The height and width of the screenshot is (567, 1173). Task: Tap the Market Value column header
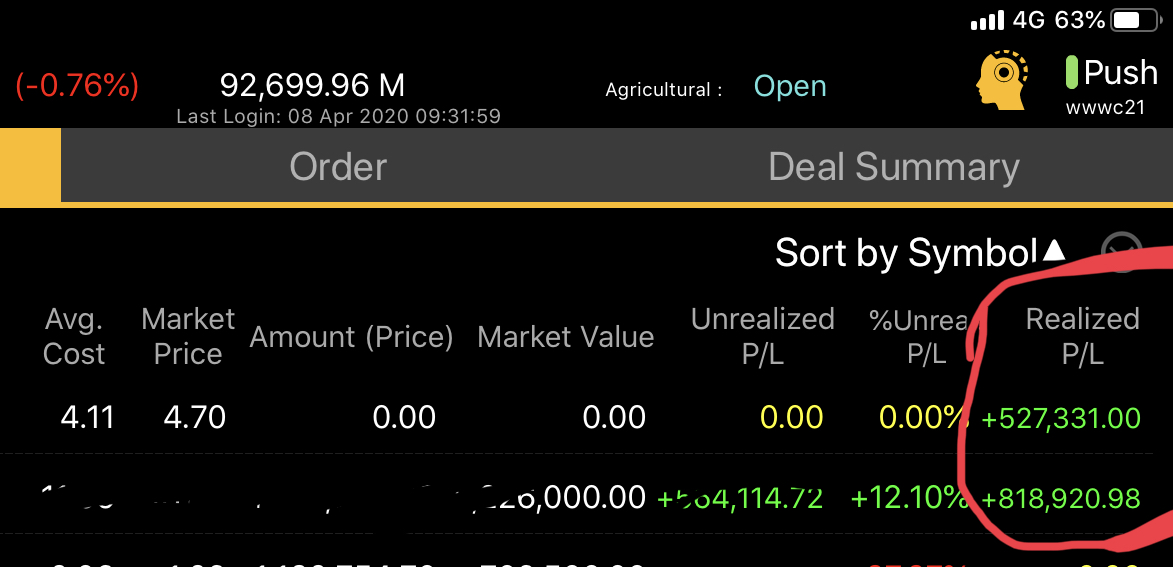(566, 337)
